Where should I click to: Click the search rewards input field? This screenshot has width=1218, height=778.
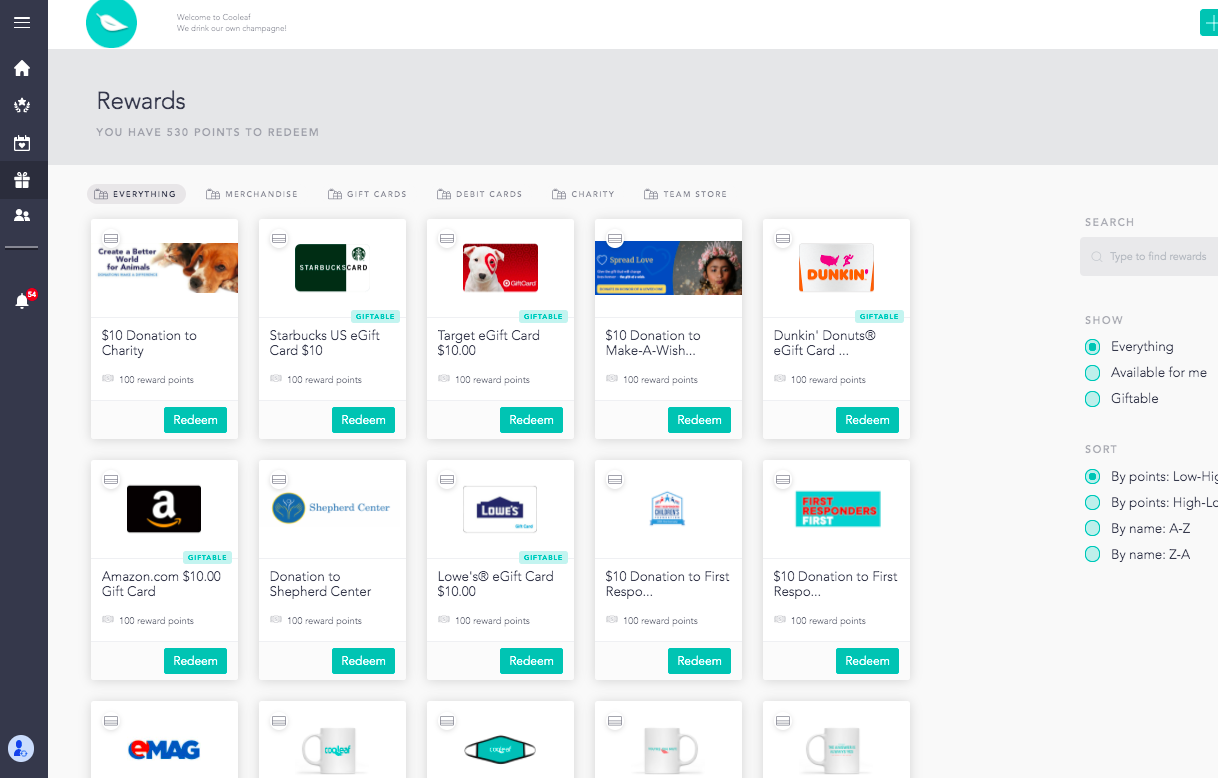click(1150, 257)
